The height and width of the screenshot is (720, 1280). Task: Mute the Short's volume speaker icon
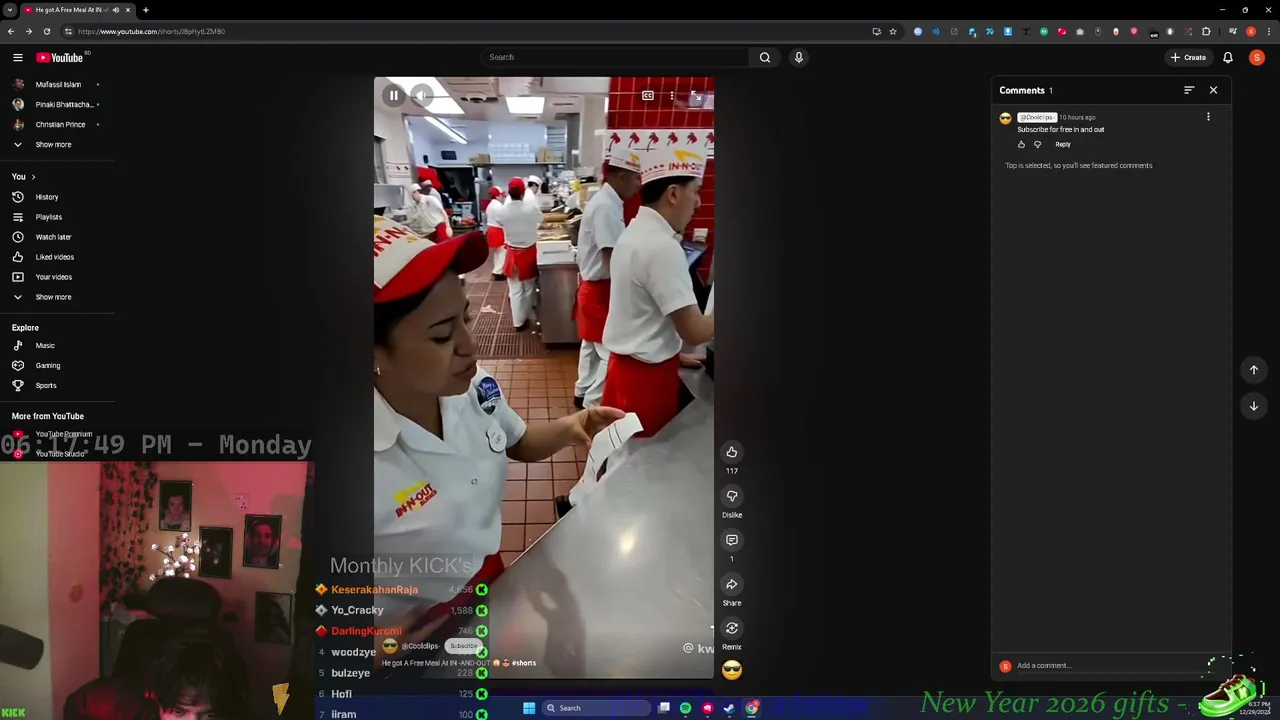pos(422,96)
